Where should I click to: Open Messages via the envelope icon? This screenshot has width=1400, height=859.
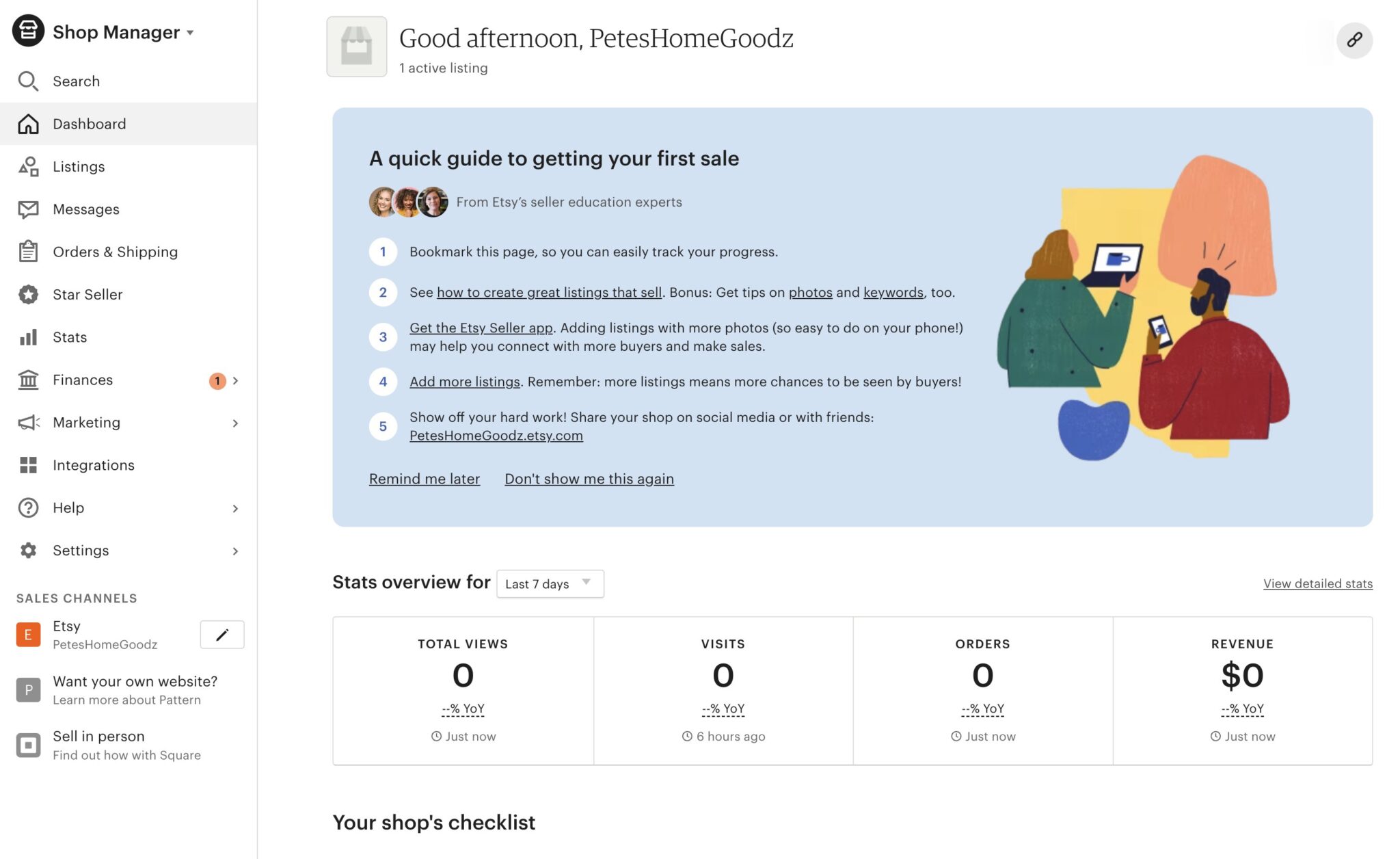point(28,209)
